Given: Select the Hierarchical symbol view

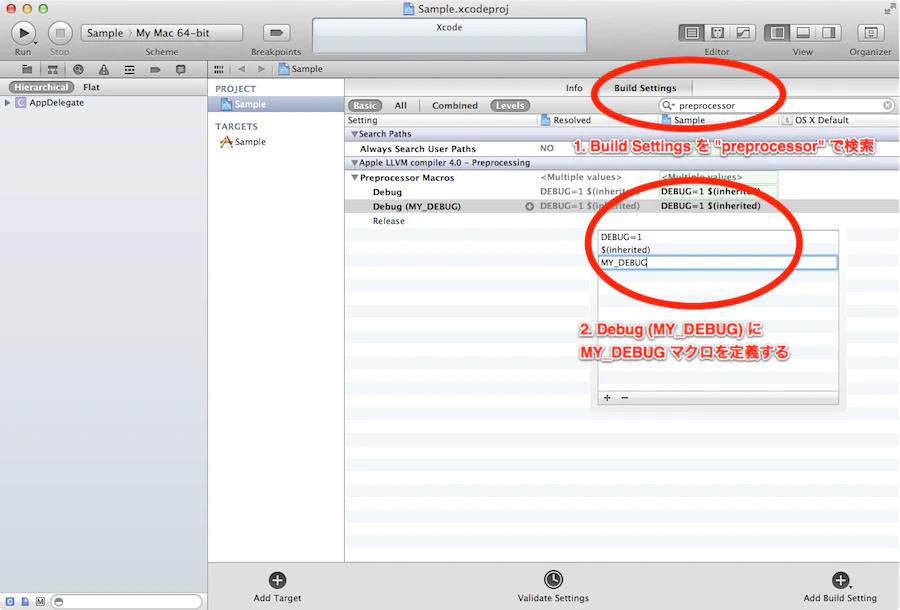Looking at the screenshot, I should point(41,87).
